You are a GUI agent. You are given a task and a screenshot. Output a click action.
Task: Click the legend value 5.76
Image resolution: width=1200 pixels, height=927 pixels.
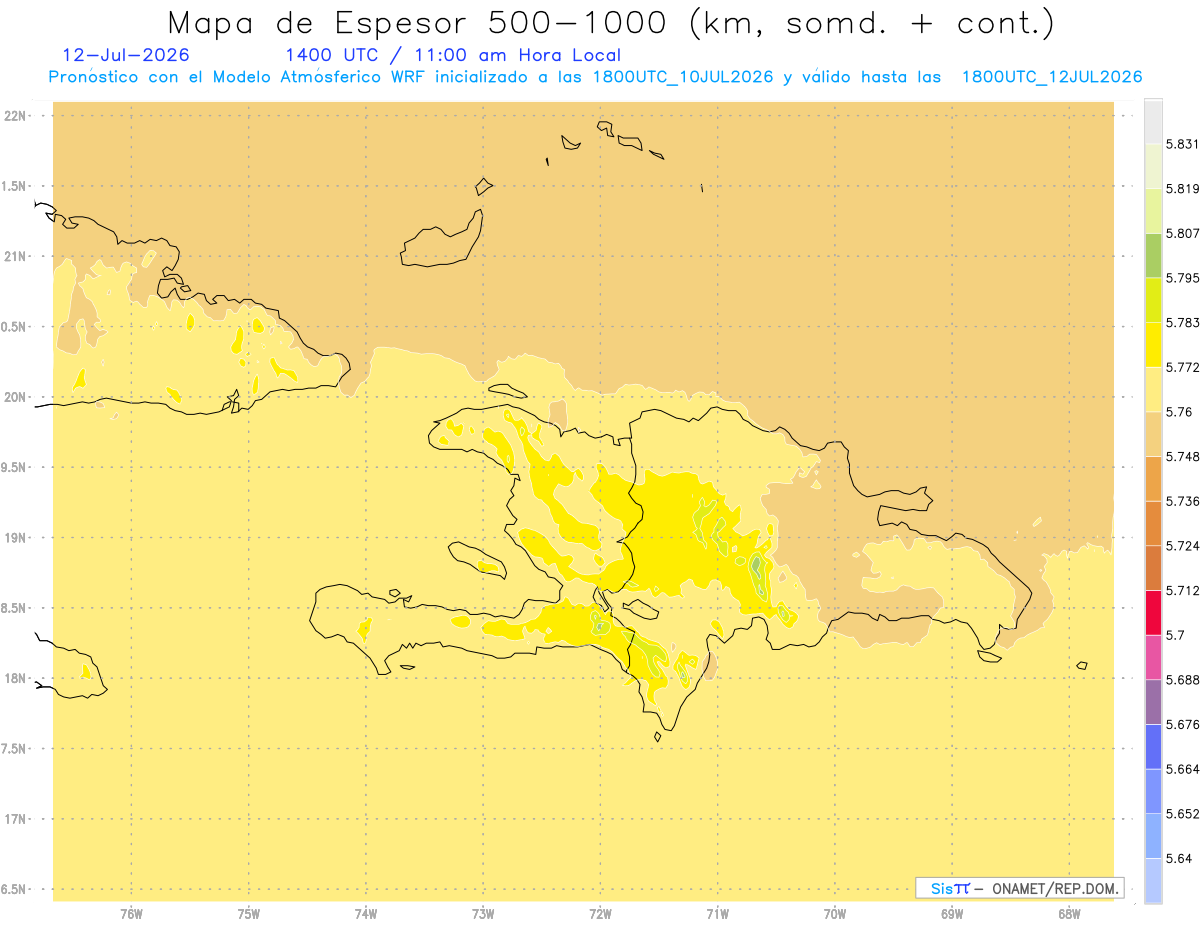click(x=1179, y=412)
